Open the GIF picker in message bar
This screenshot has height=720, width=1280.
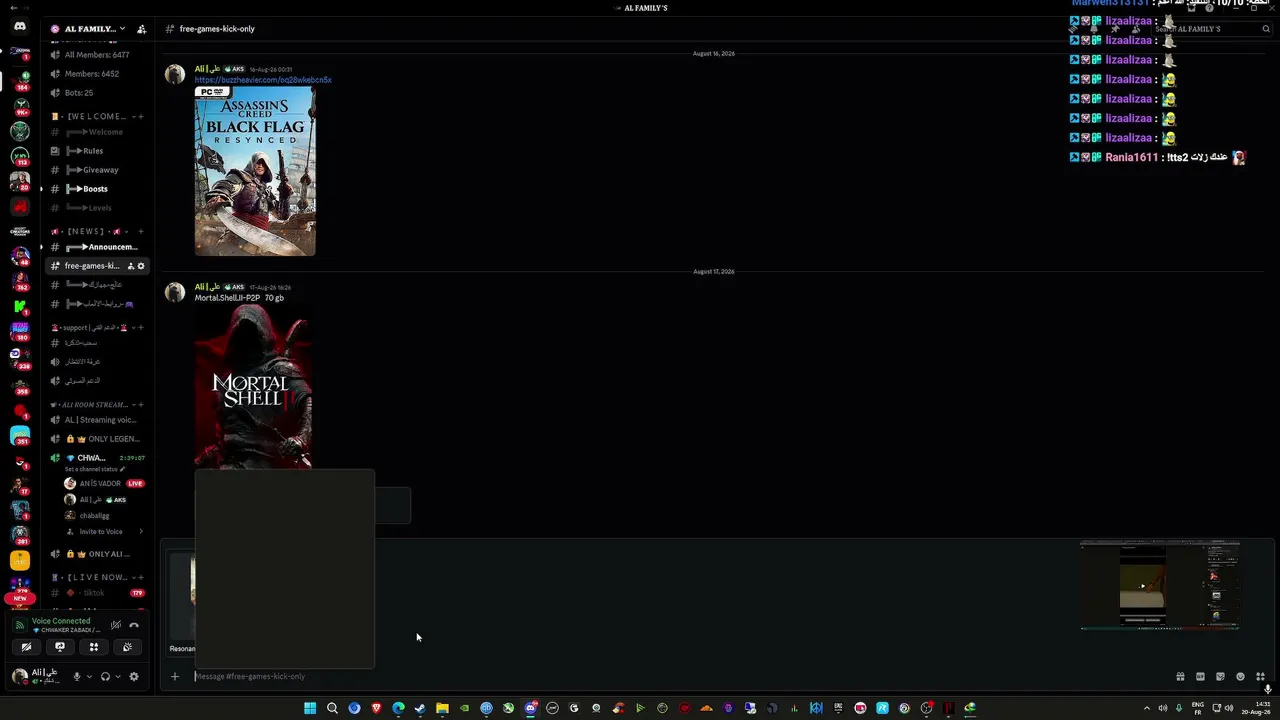click(1200, 677)
